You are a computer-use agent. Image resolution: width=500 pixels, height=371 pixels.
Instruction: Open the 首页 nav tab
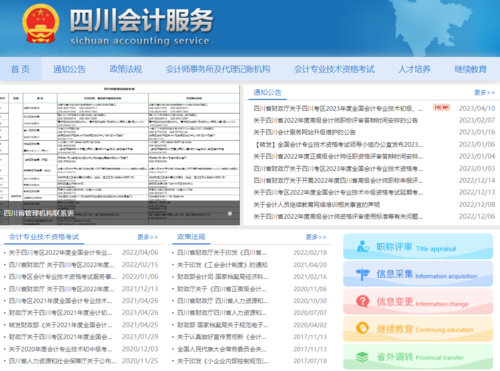click(20, 69)
